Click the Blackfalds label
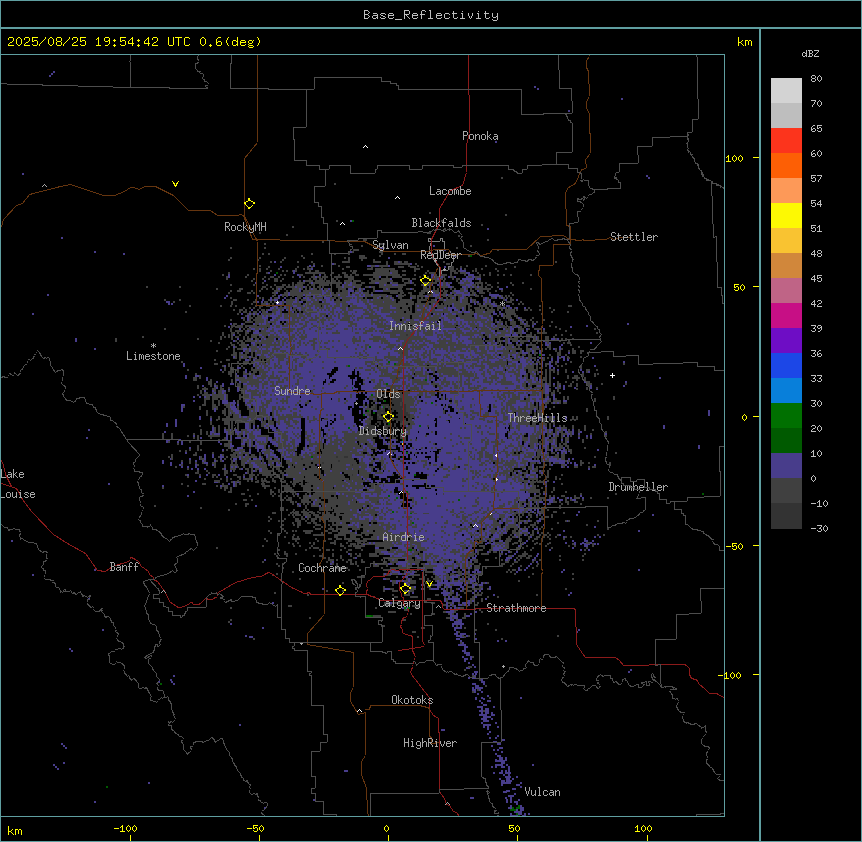This screenshot has width=862, height=842. coord(441,223)
